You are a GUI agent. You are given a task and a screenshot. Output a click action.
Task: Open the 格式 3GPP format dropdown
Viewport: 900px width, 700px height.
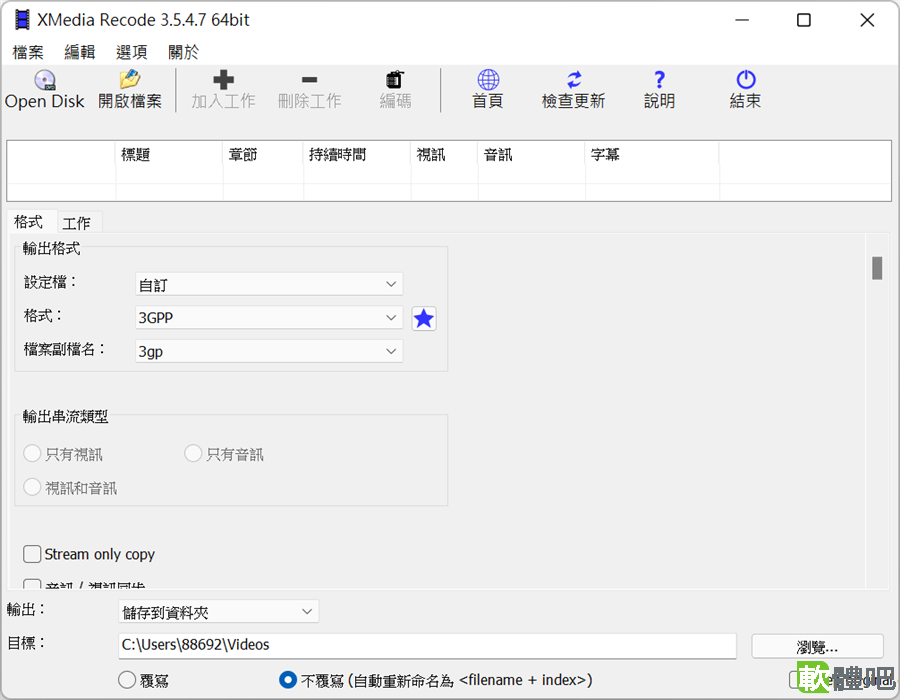269,317
